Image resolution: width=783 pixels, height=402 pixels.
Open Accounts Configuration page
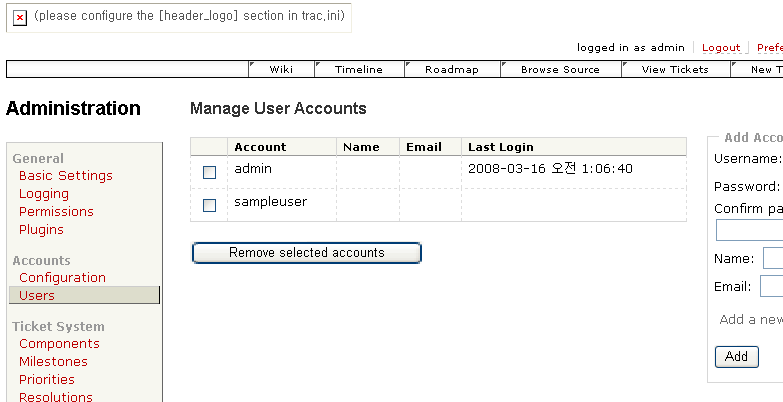point(62,278)
